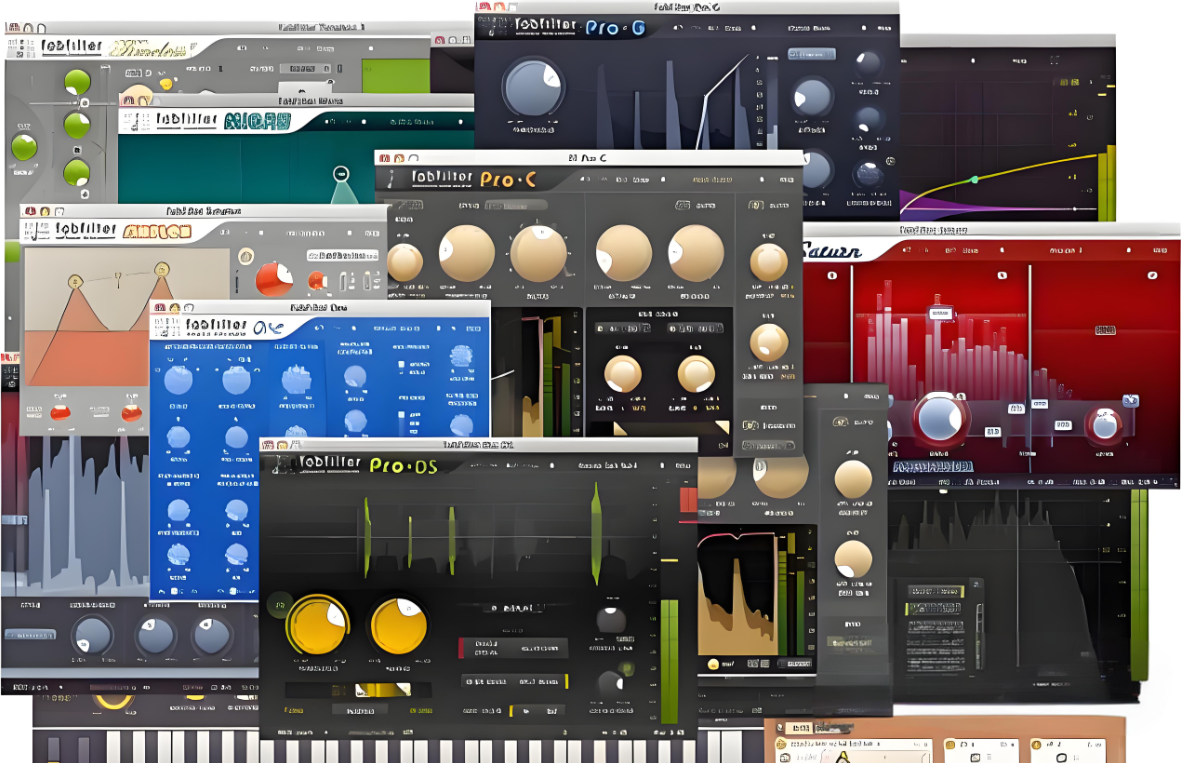Select the round filter node in the Micro display

pyautogui.click(x=341, y=174)
